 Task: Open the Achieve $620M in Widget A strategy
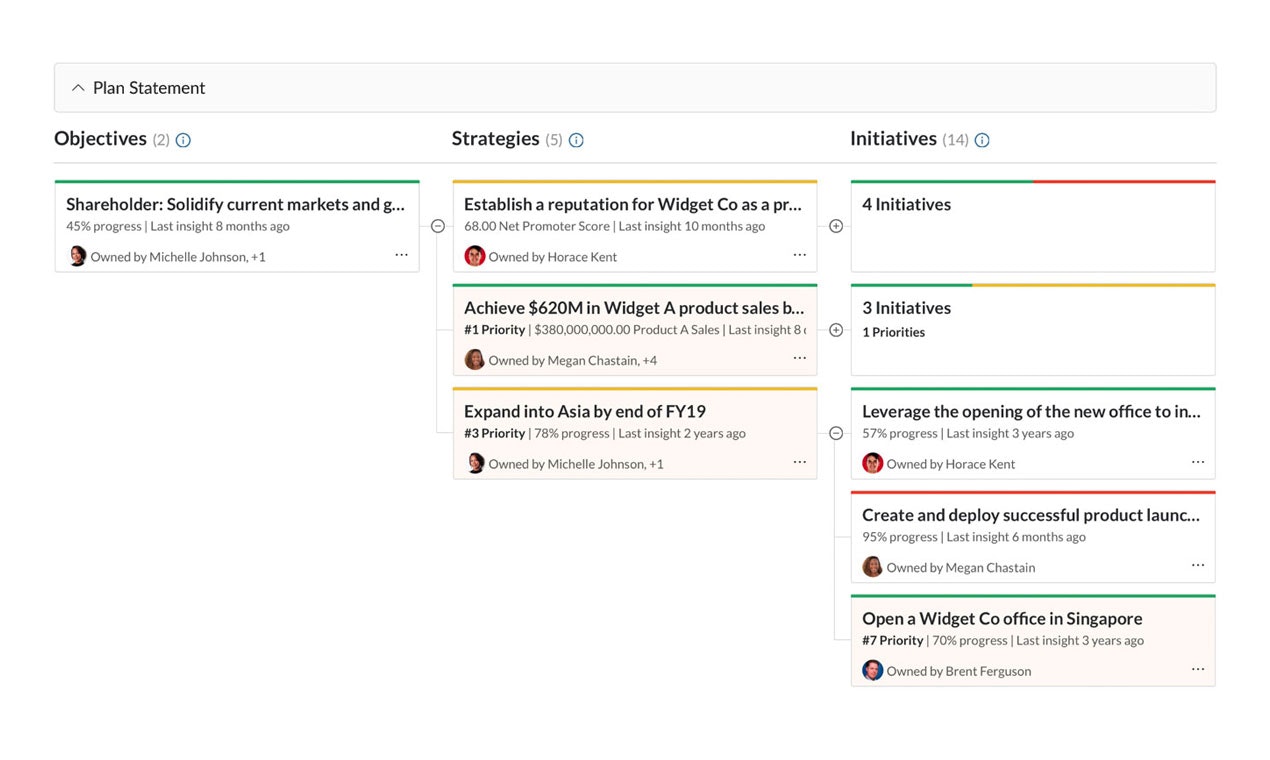pyautogui.click(x=633, y=308)
